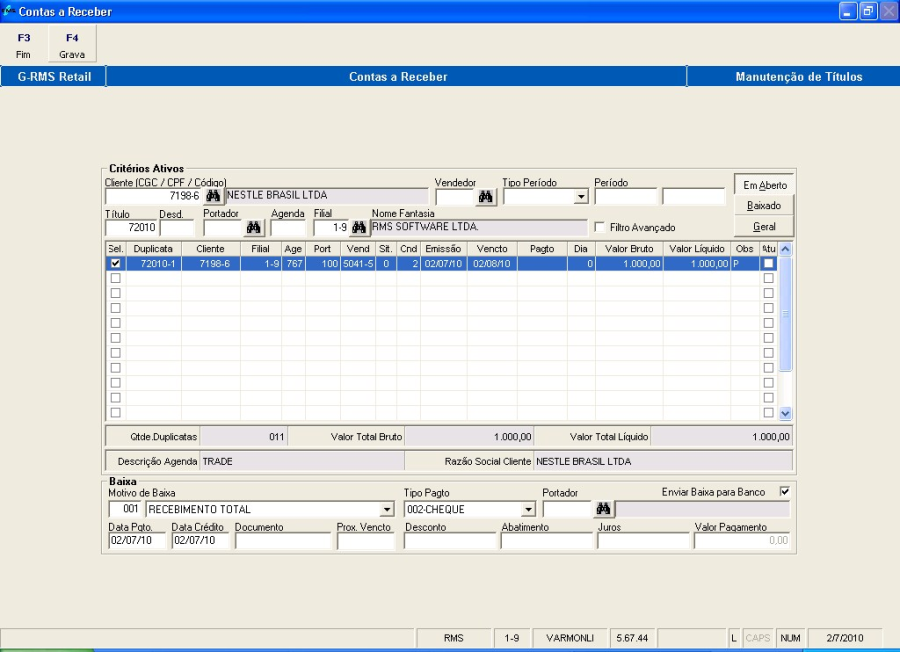Open Vendedor lookup with binoculars icon
The height and width of the screenshot is (652, 900).
click(486, 196)
